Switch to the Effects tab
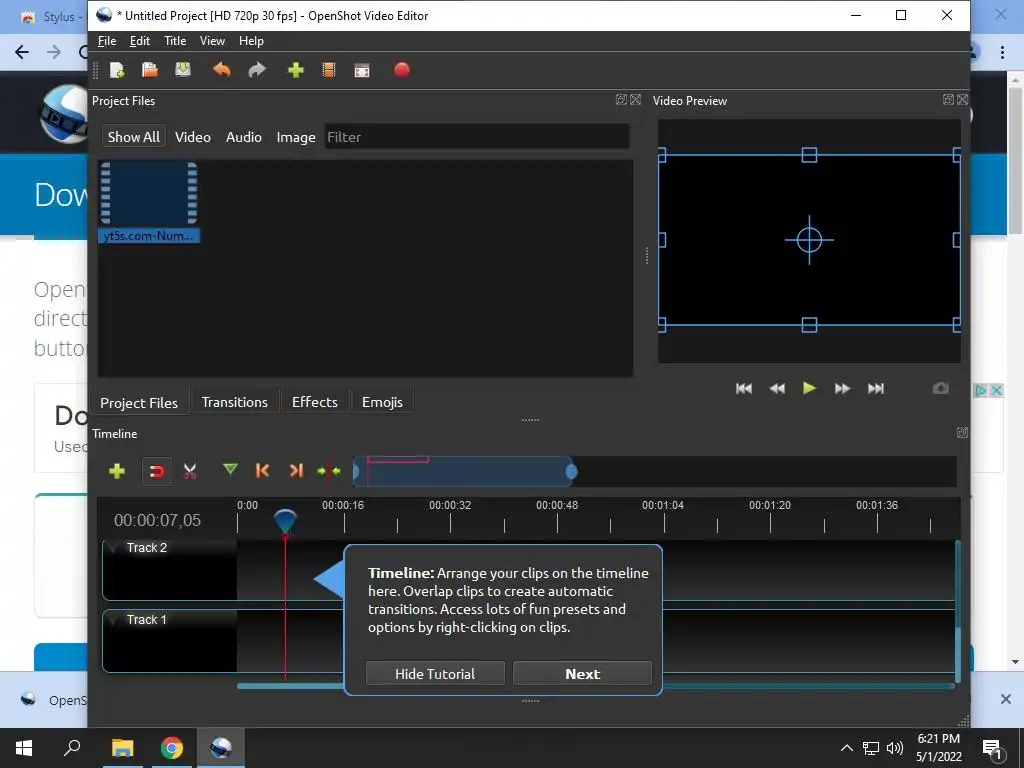 (x=315, y=402)
